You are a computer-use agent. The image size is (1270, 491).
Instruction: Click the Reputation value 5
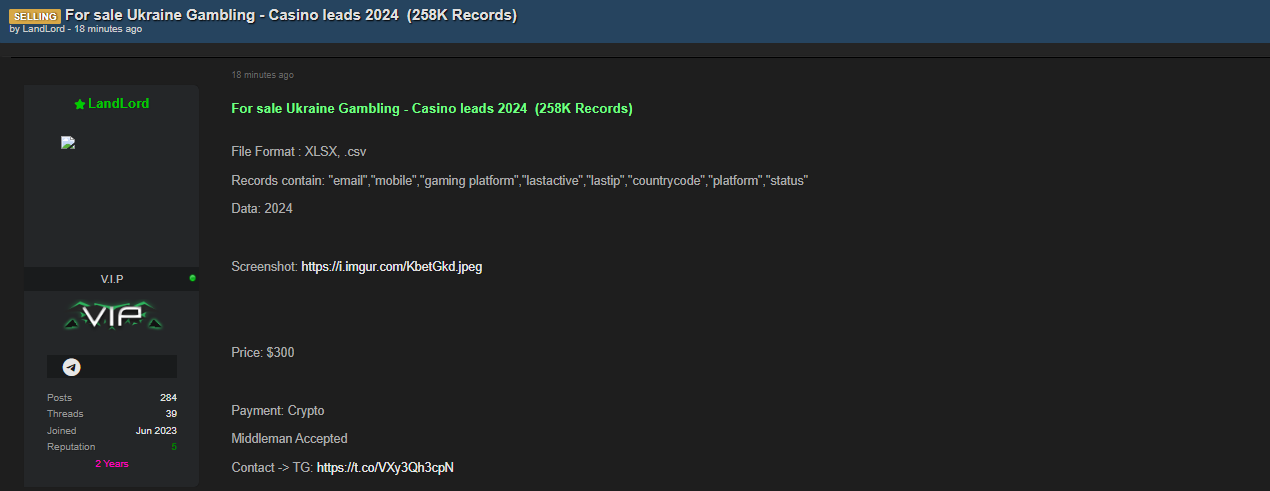coord(173,447)
